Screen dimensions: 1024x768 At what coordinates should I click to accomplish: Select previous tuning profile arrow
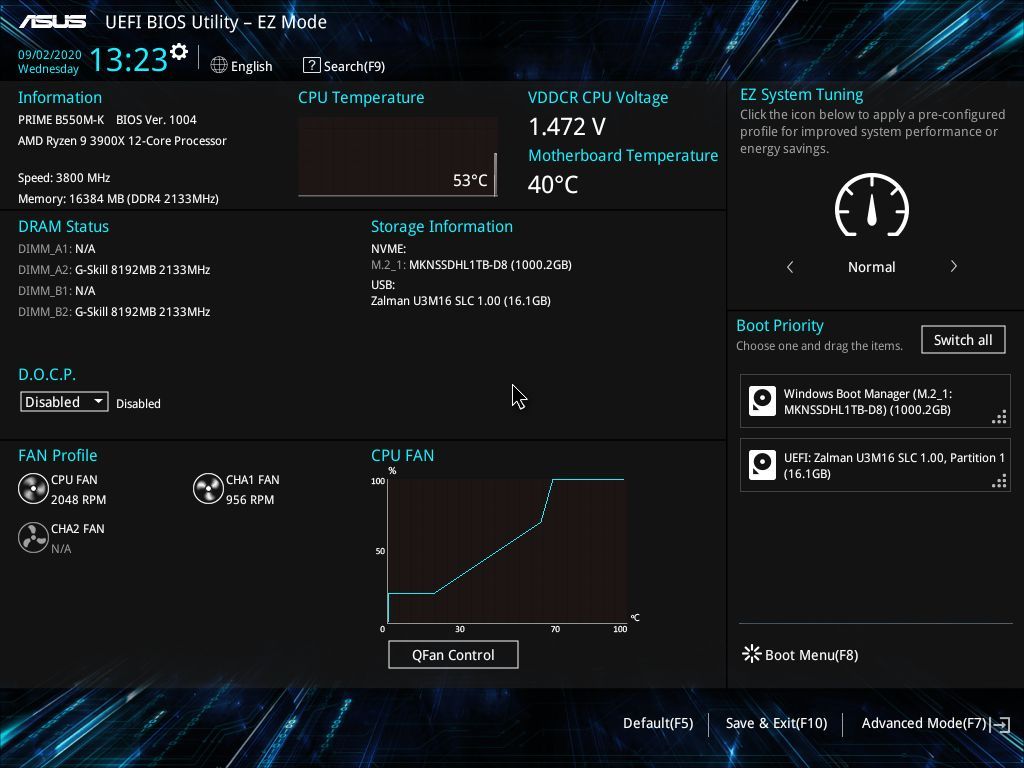pos(790,266)
